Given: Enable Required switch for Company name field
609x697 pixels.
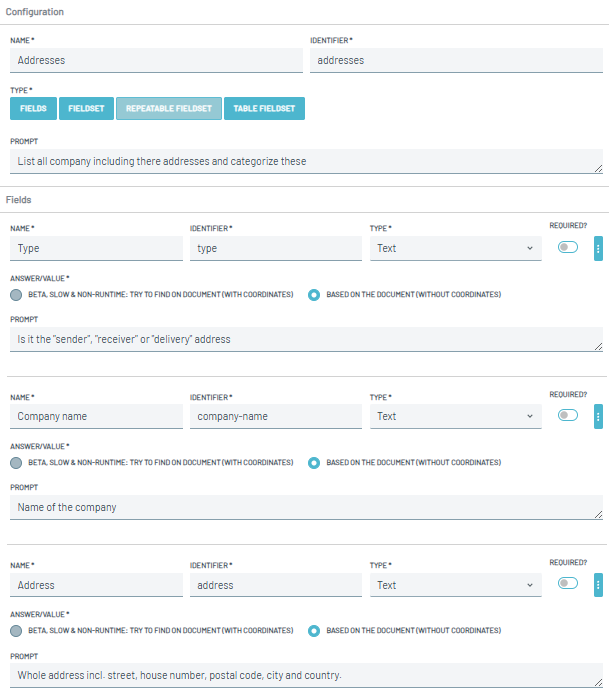Looking at the screenshot, I should (x=568, y=415).
